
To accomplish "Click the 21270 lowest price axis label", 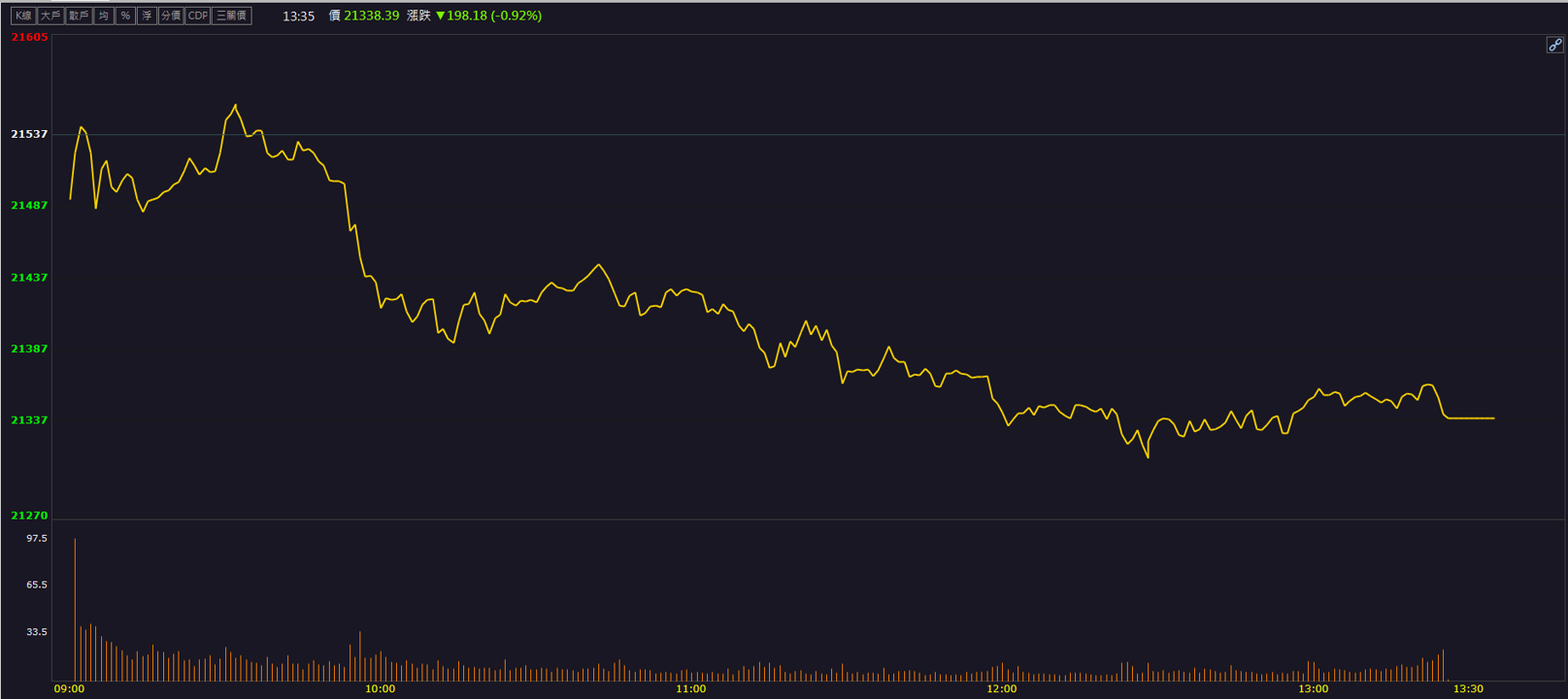I will pyautogui.click(x=29, y=516).
